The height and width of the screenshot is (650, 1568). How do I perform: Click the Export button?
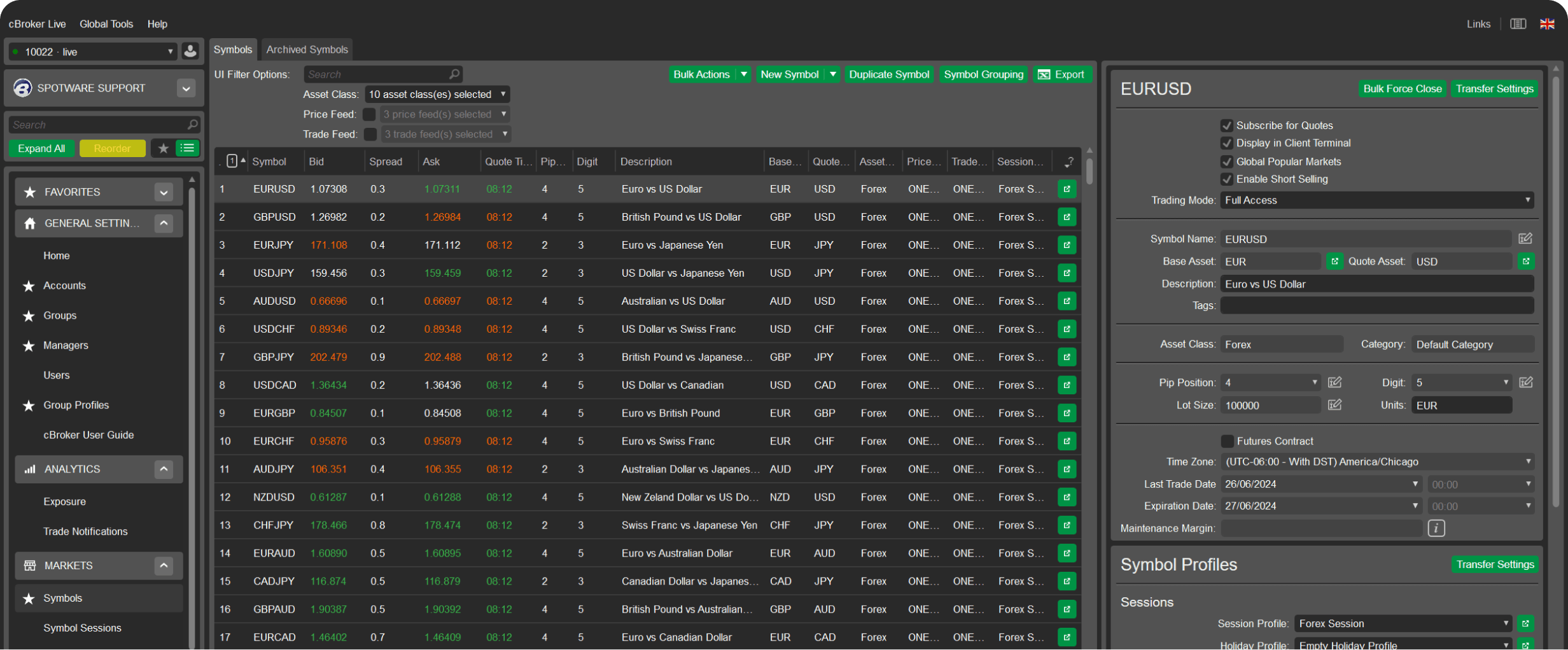(x=1062, y=74)
